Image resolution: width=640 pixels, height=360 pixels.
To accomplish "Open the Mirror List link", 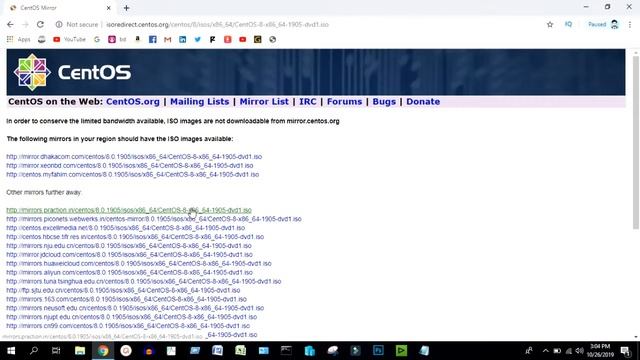I will (264, 102).
